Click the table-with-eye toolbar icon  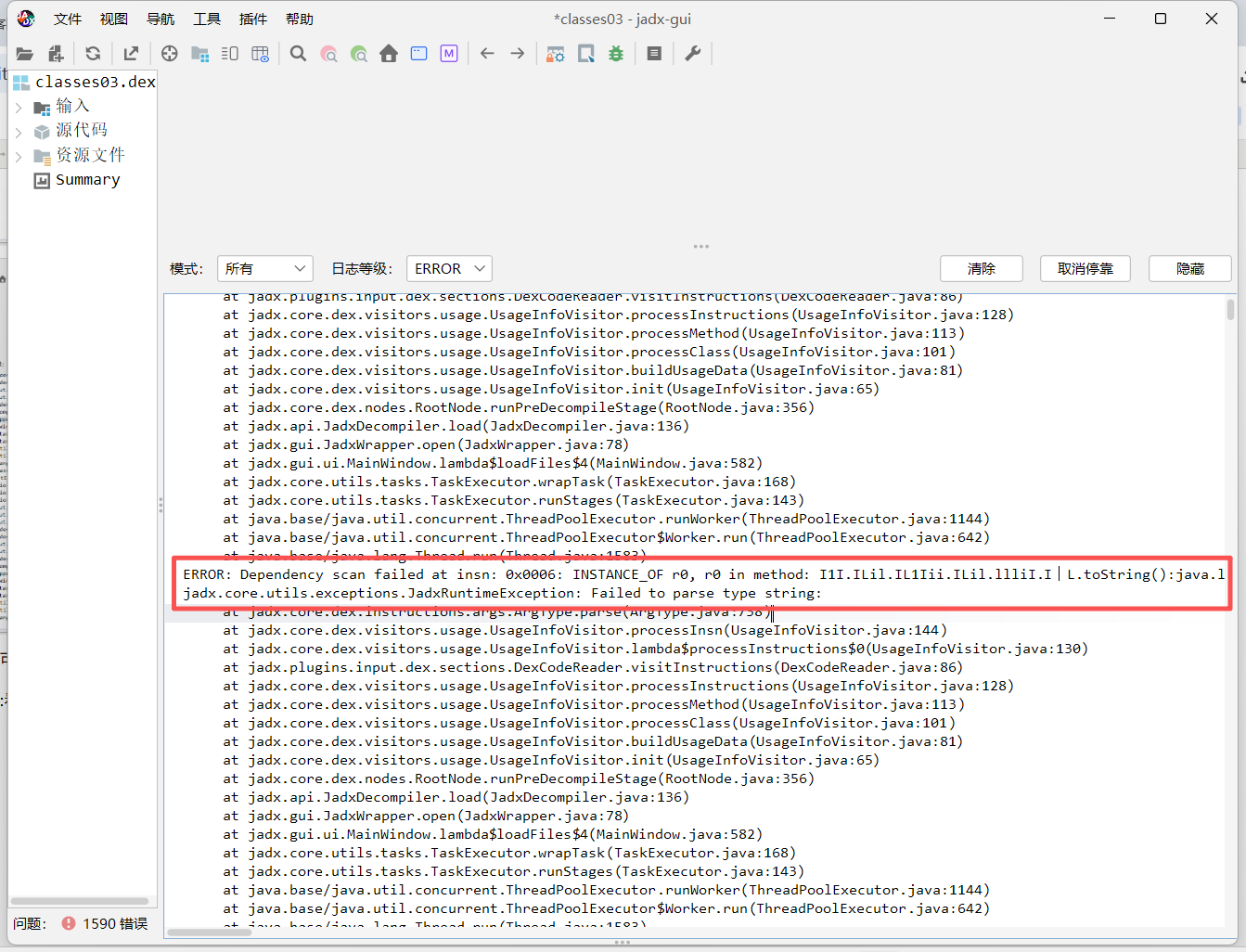click(261, 54)
